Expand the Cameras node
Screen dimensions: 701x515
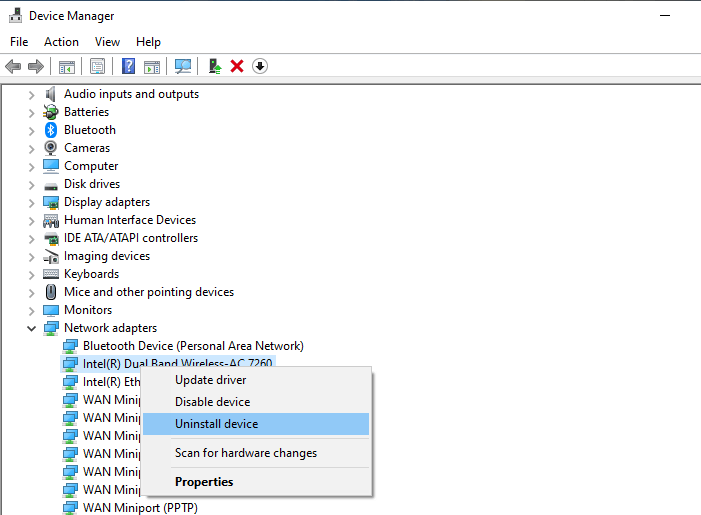(x=31, y=149)
